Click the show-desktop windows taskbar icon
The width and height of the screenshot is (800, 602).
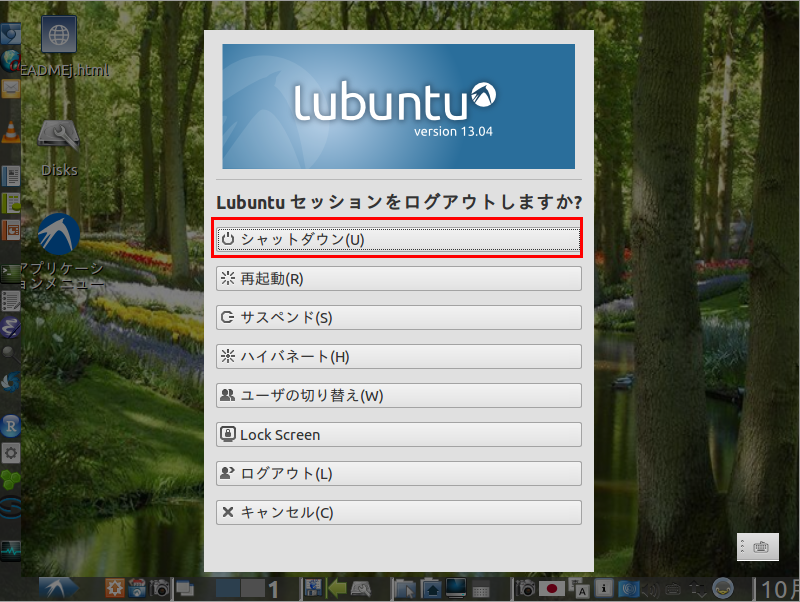[x=185, y=589]
